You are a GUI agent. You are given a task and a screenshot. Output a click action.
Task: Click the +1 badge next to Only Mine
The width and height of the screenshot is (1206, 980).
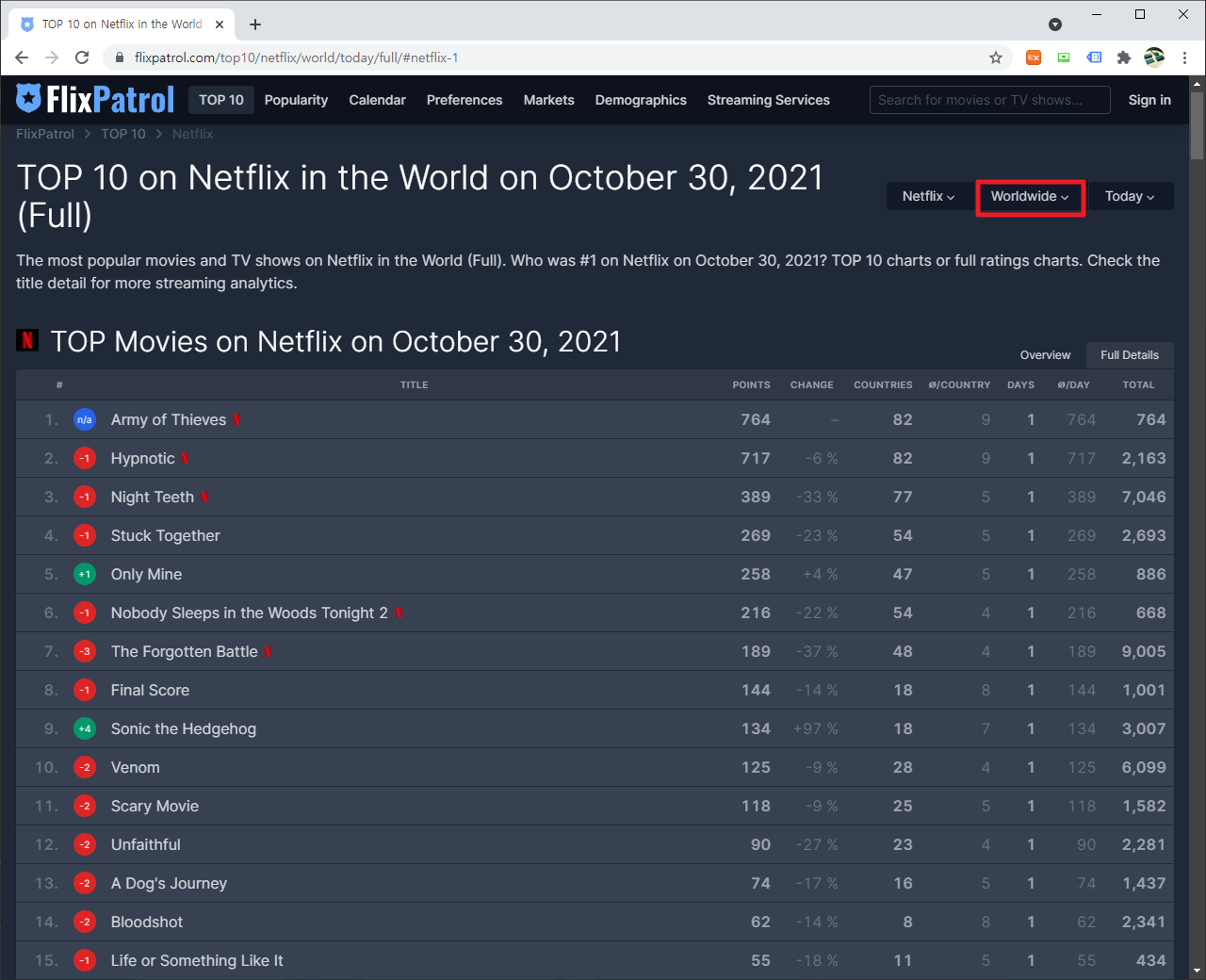click(x=85, y=574)
